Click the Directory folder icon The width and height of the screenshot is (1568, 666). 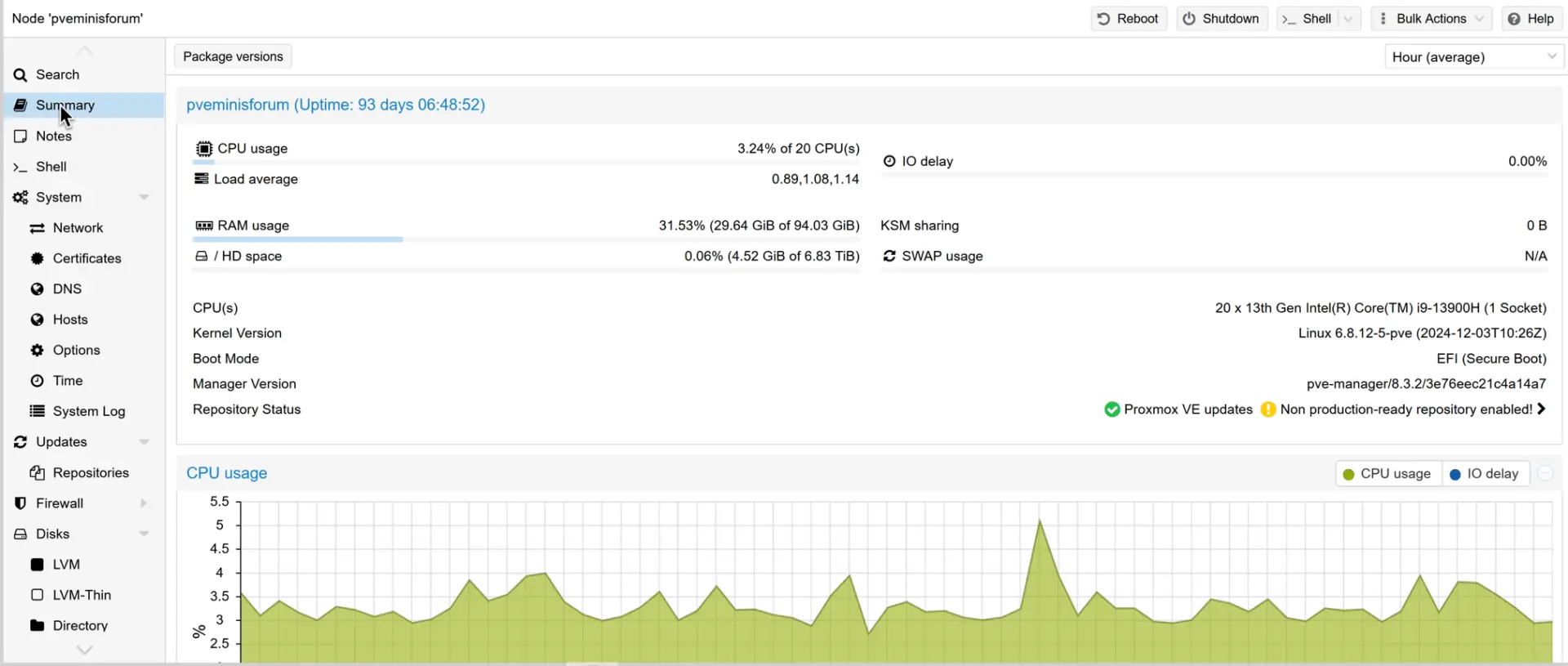click(x=37, y=626)
